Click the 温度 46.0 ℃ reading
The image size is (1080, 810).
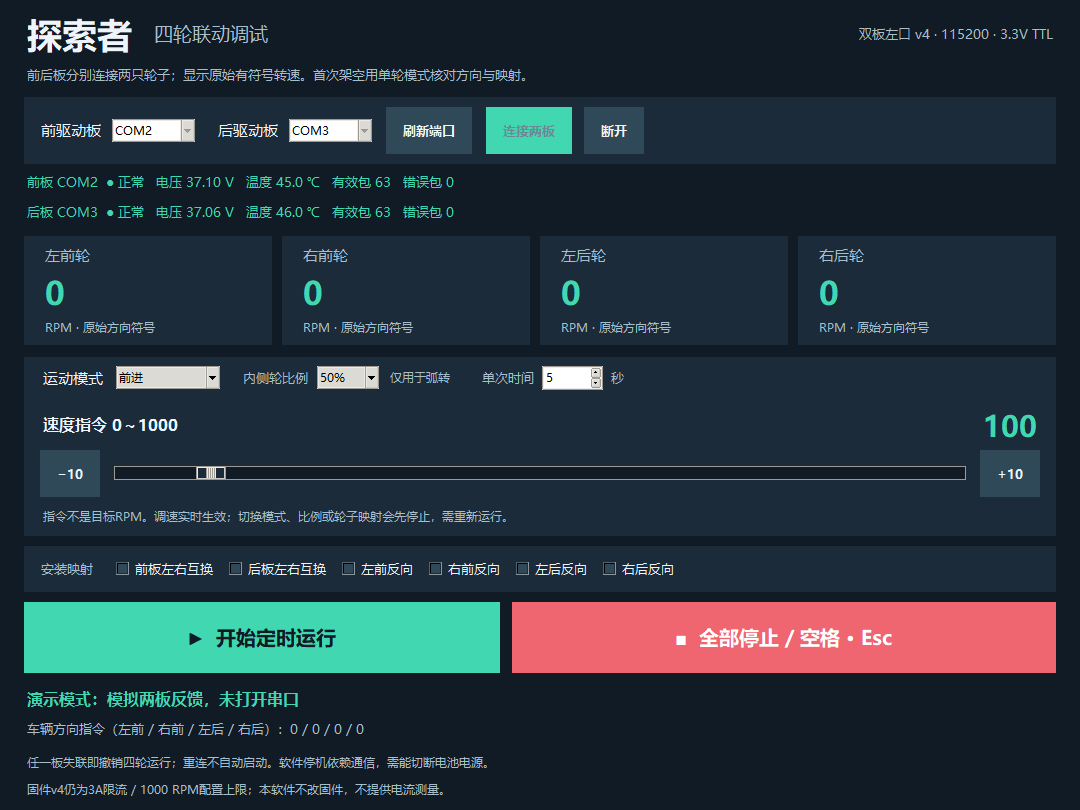pyautogui.click(x=282, y=212)
